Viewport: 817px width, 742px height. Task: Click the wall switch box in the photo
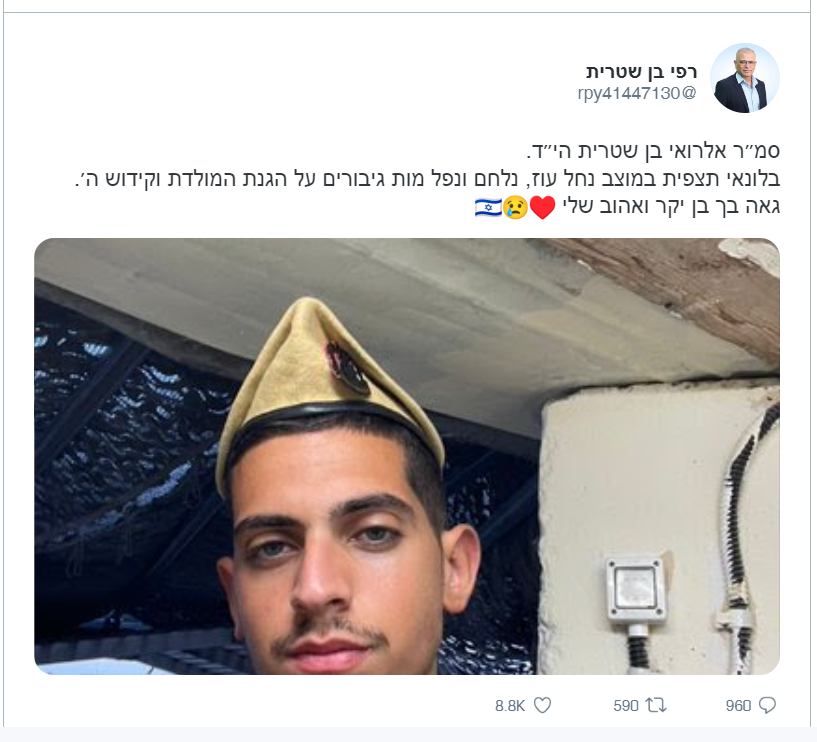pyautogui.click(x=636, y=590)
